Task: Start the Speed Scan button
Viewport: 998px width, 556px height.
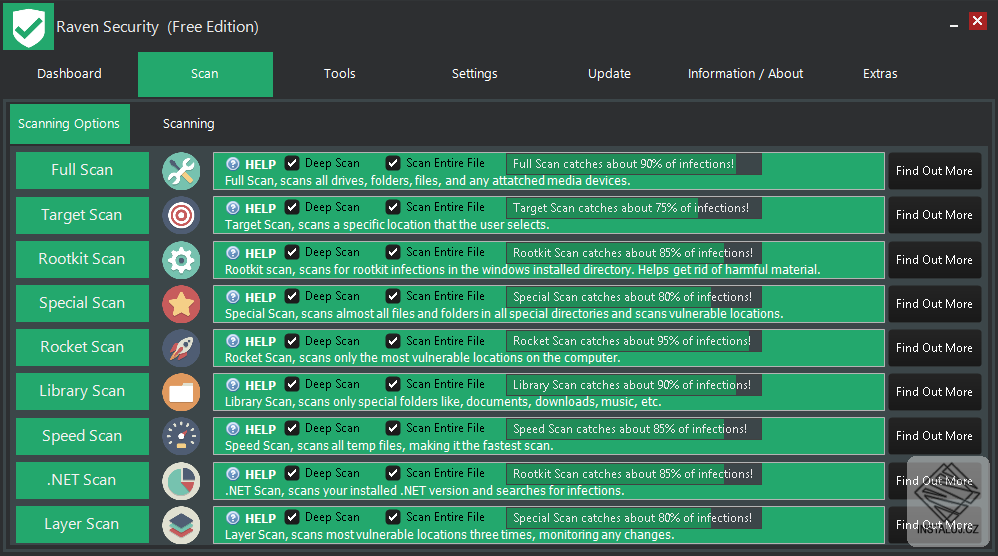Action: 82,436
